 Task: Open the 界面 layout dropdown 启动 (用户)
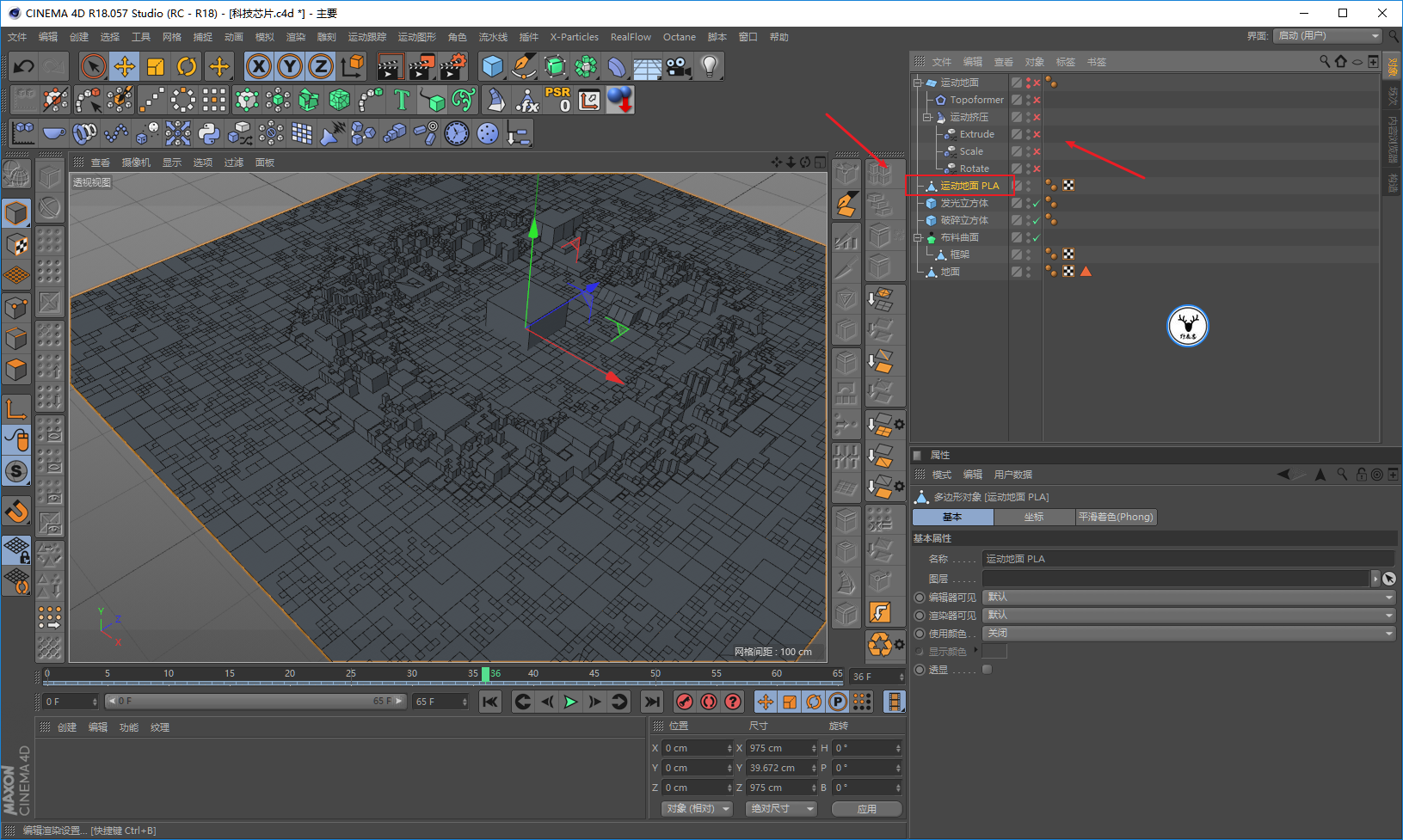tap(1328, 36)
